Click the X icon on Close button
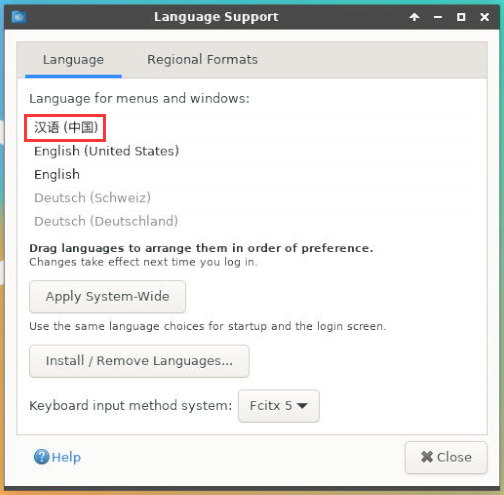 coord(427,457)
